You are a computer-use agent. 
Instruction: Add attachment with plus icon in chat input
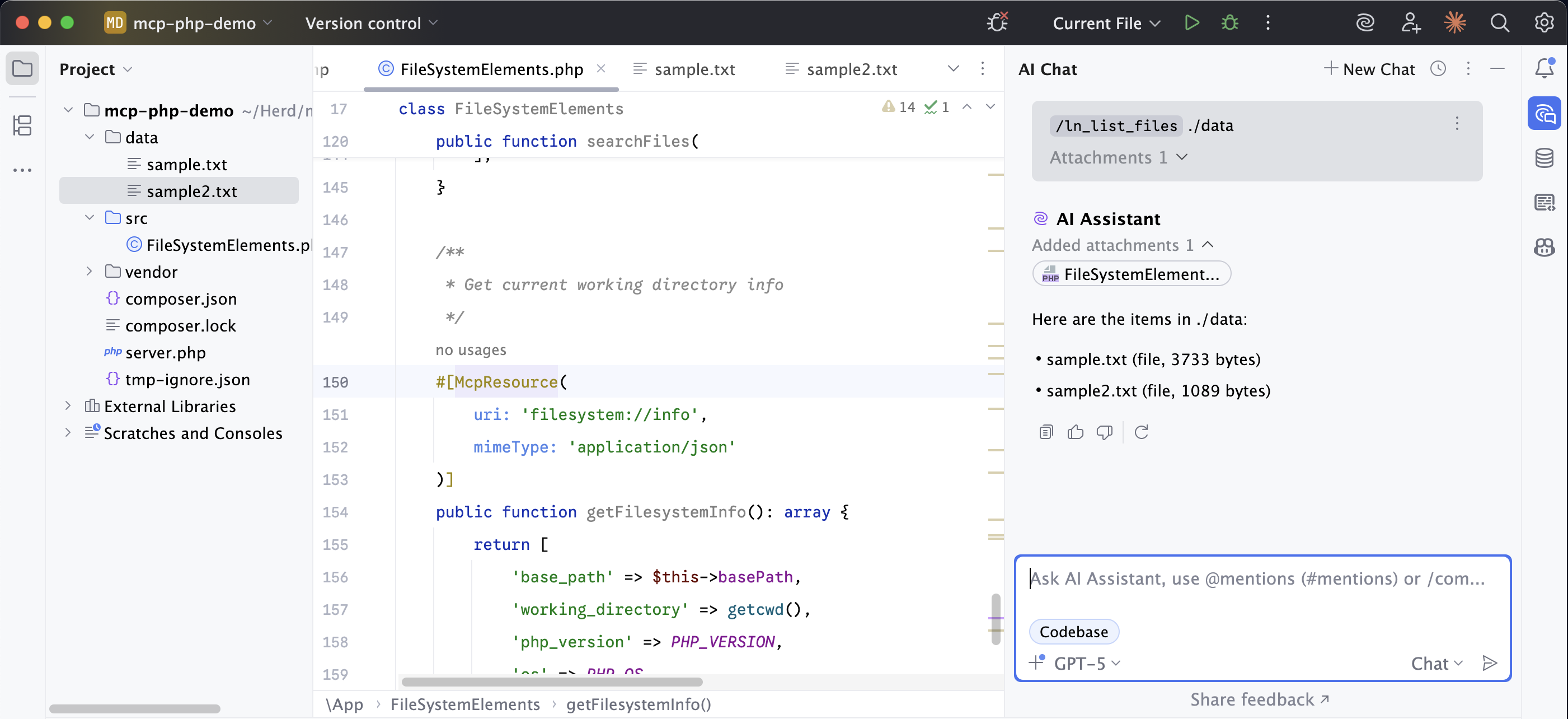tap(1037, 662)
